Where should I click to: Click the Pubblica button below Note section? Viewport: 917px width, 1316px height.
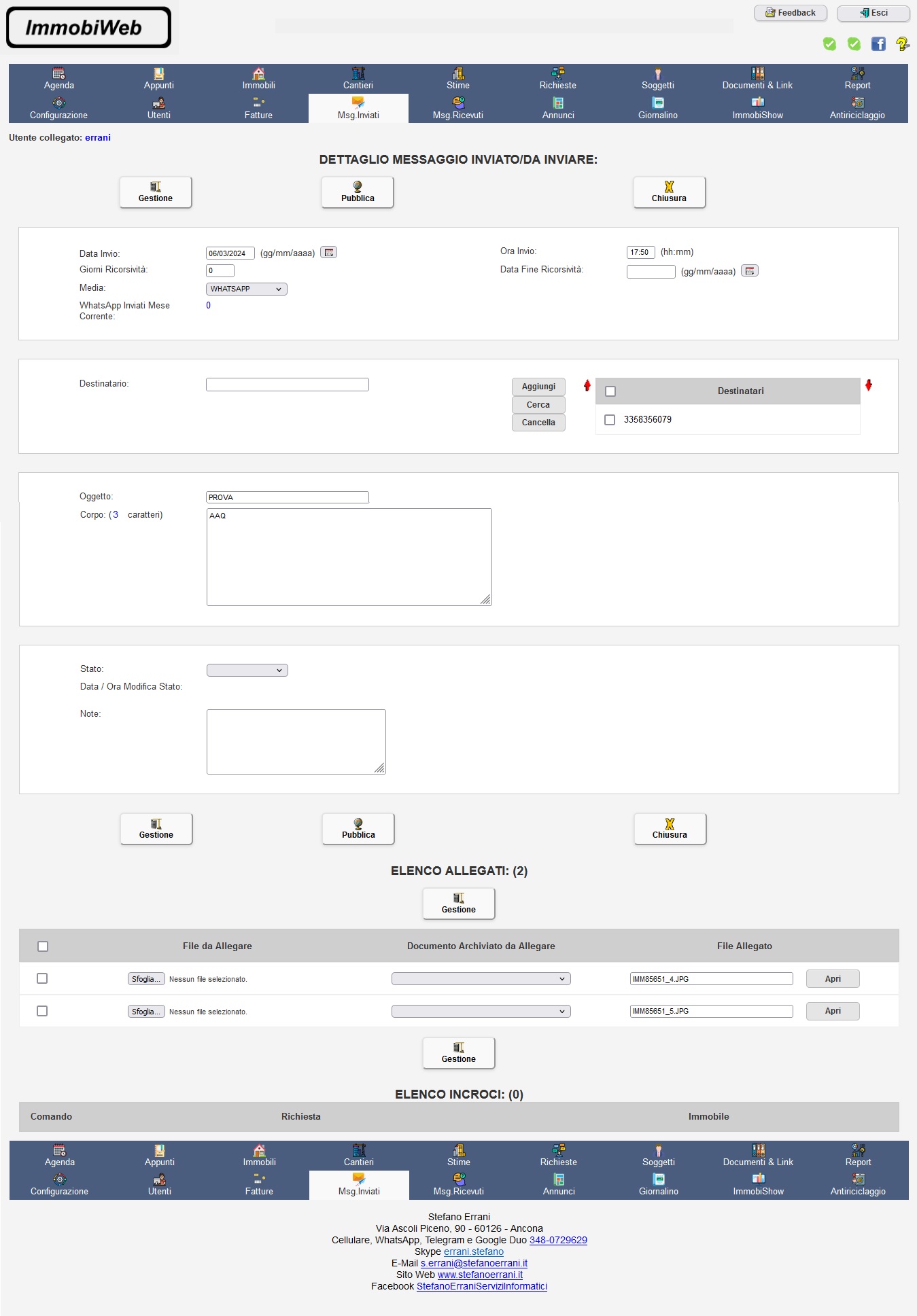coord(358,829)
